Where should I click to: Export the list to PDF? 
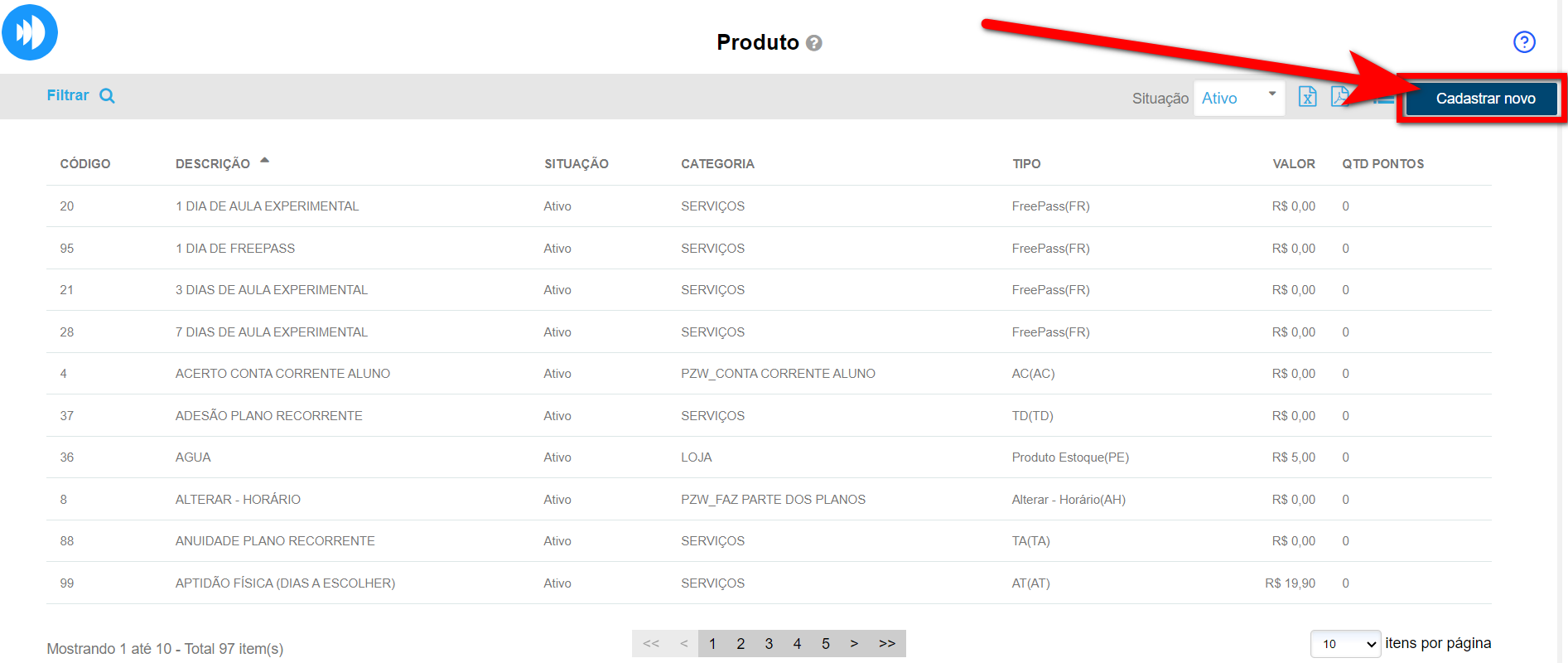(x=1338, y=97)
